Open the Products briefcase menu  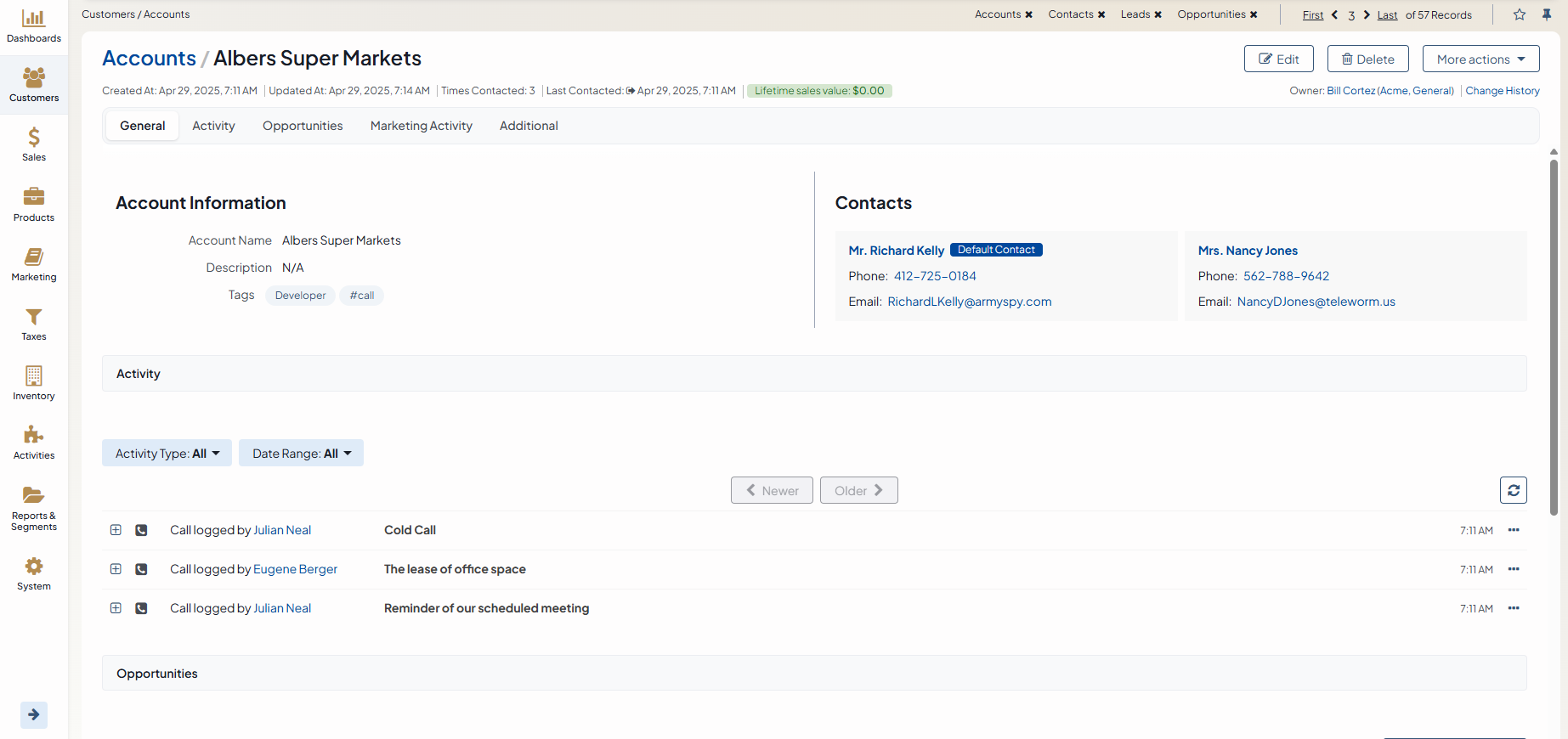coord(34,204)
